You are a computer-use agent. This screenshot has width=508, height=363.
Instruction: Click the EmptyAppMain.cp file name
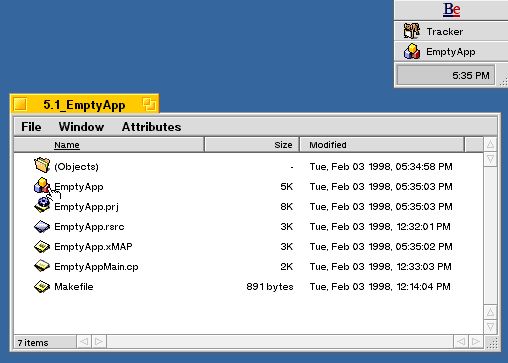tap(96, 267)
